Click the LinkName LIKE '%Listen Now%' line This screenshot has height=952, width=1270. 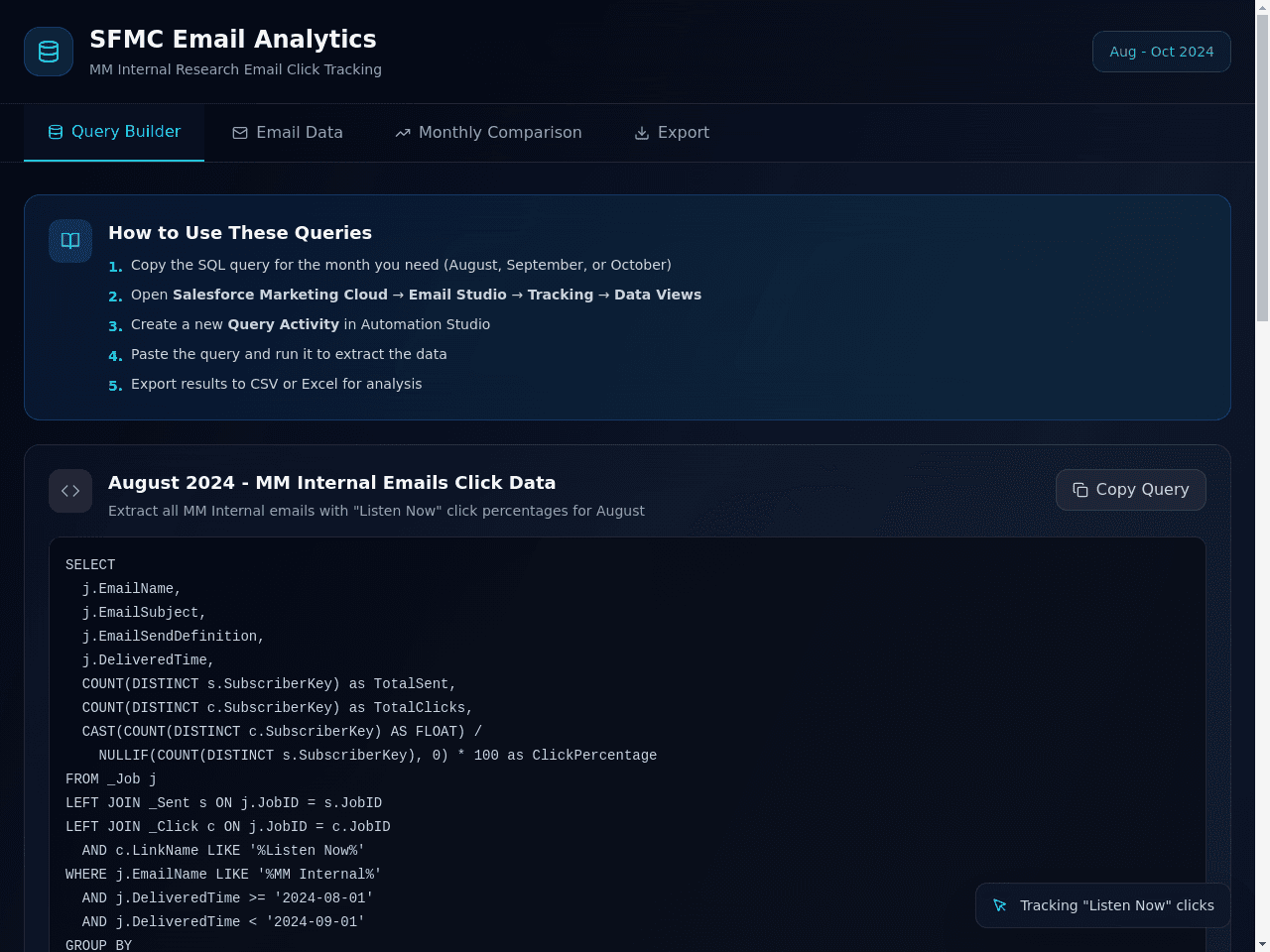tap(223, 851)
